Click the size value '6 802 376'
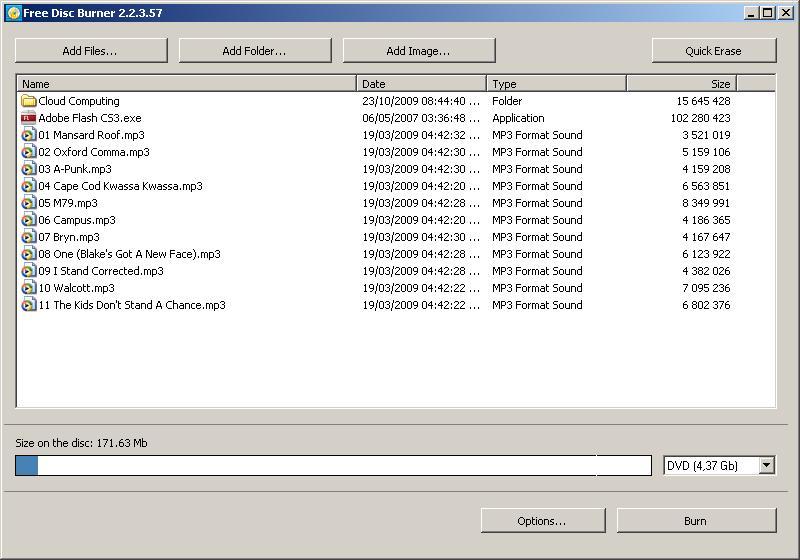This screenshot has height=560, width=800. tap(706, 305)
